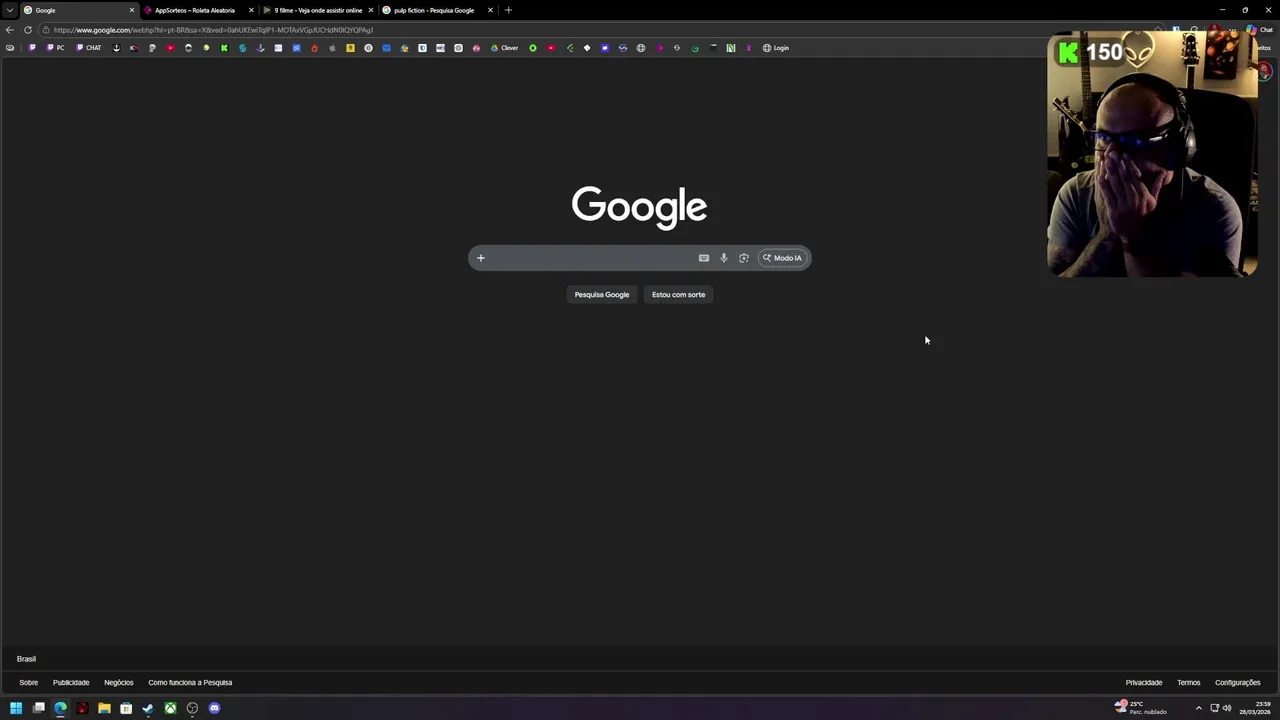Open Google Lens image search icon
This screenshot has height=720, width=1280.
pyautogui.click(x=744, y=258)
